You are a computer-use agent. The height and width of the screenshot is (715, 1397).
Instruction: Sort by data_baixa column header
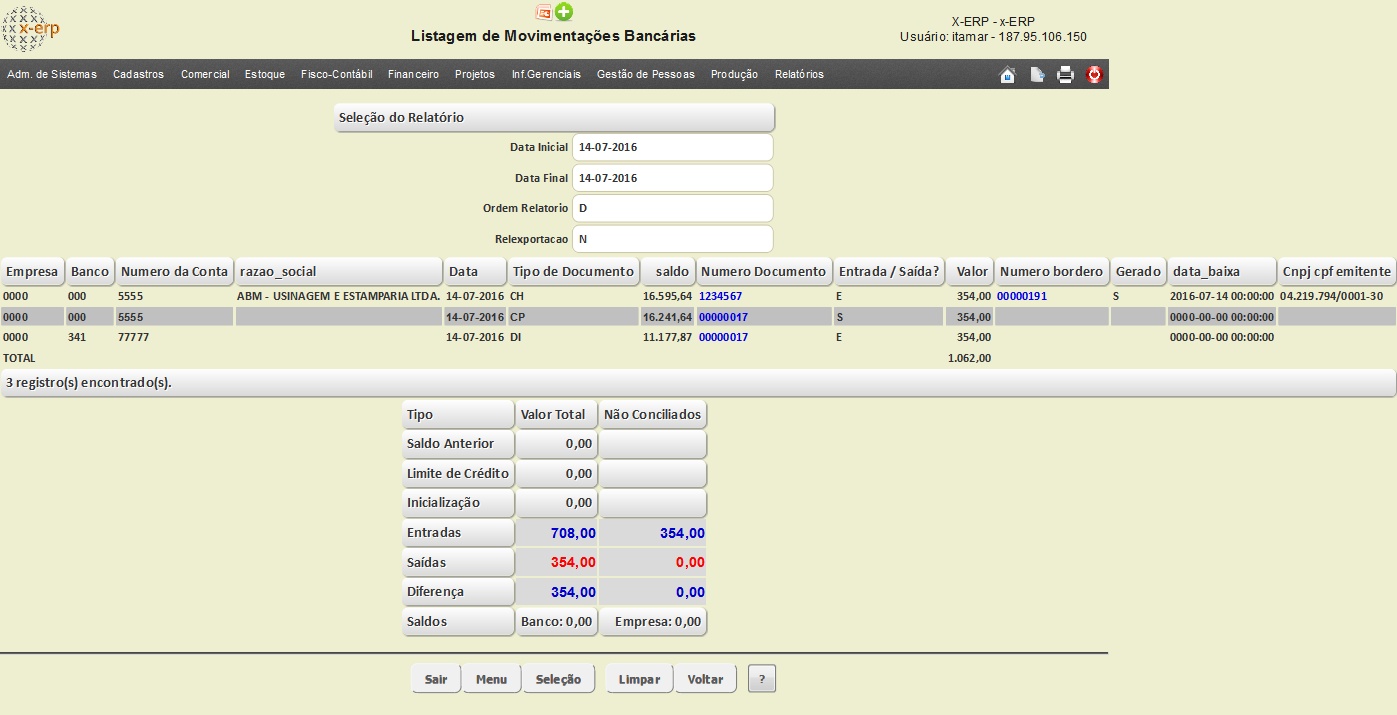pos(1223,271)
